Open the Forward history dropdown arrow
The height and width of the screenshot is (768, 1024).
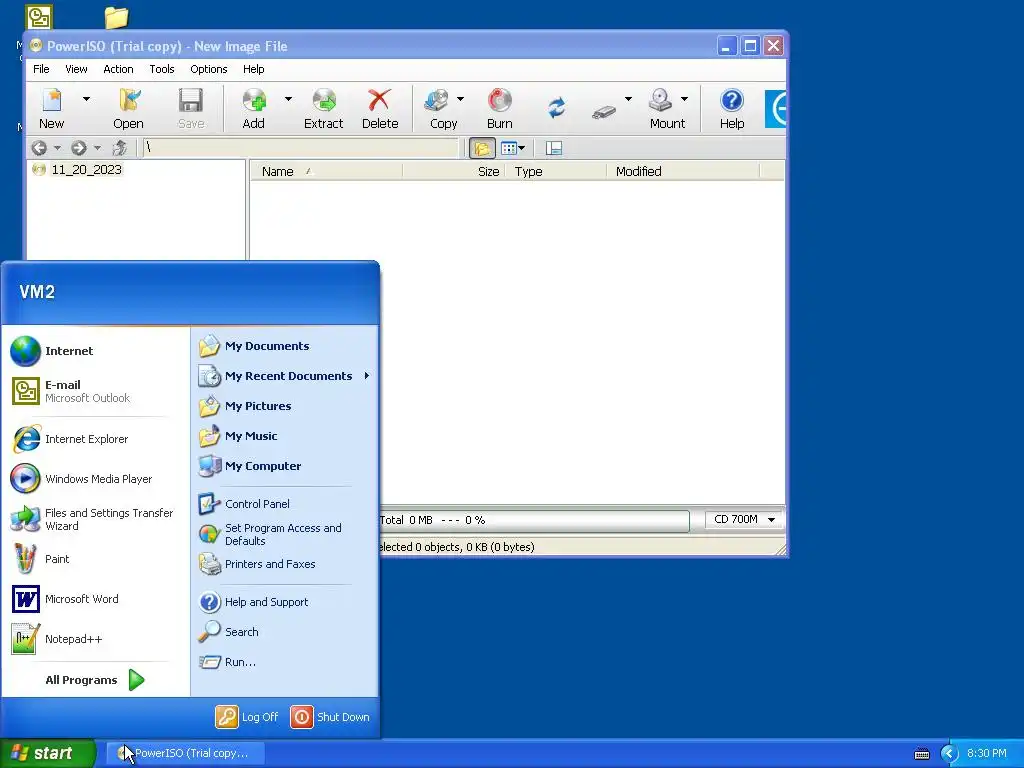tap(97, 148)
